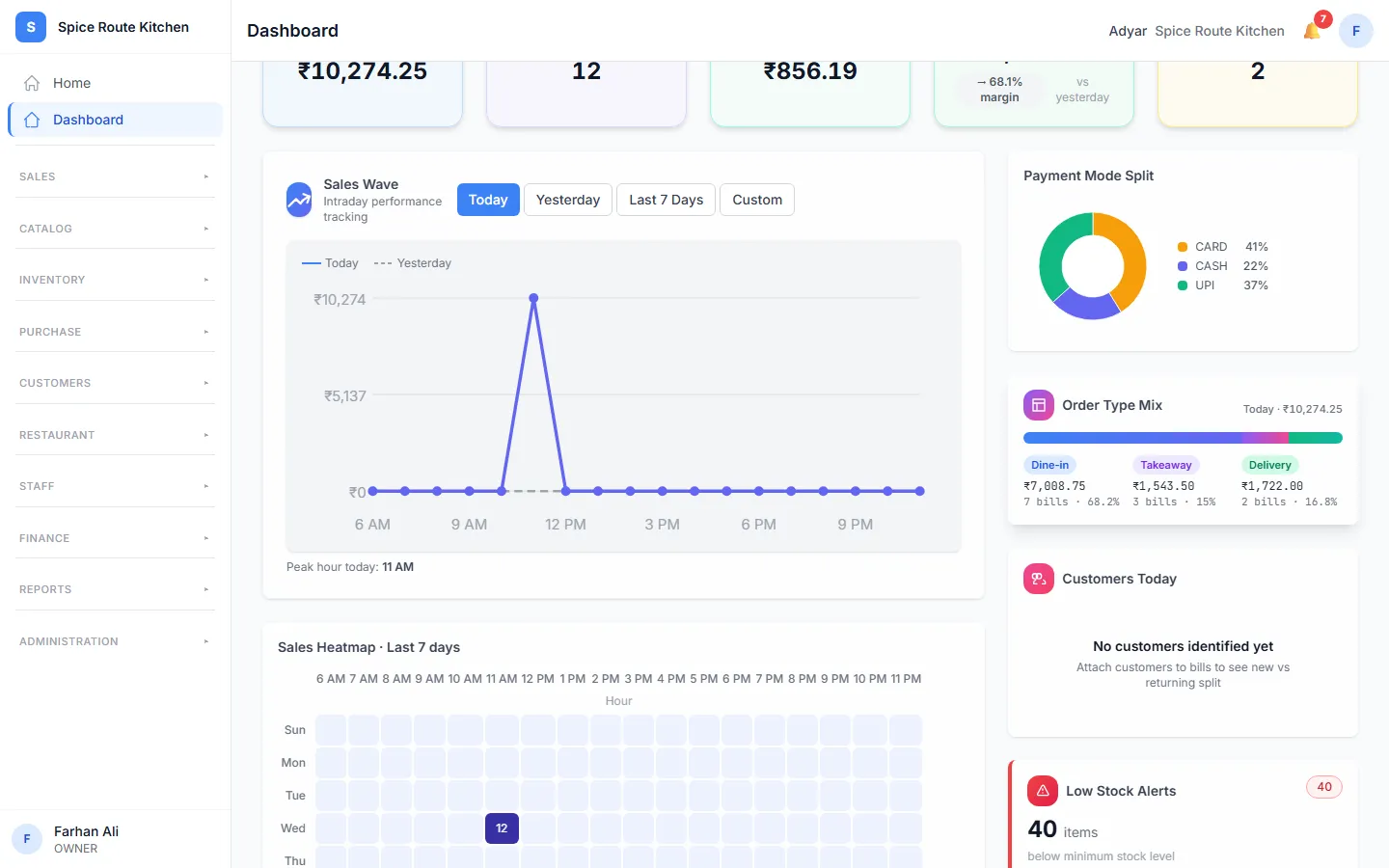
Task: Click the 40 low stock count badge
Action: [1324, 787]
